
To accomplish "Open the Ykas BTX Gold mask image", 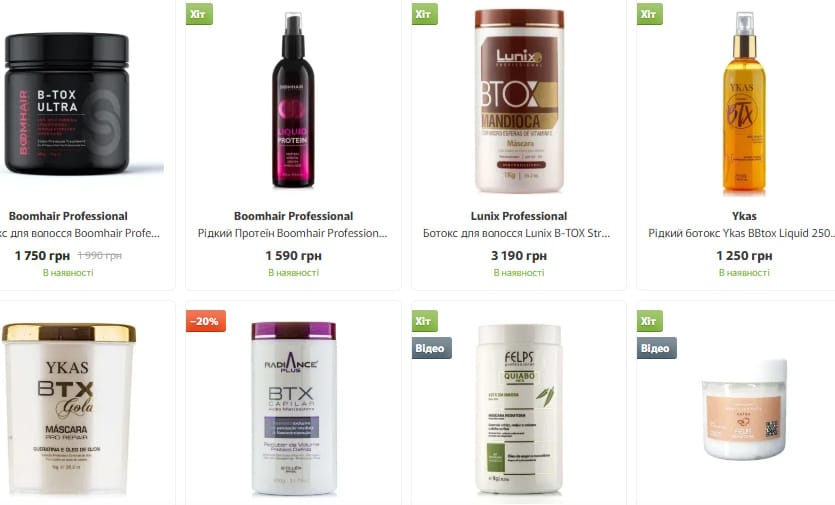I will pos(68,409).
